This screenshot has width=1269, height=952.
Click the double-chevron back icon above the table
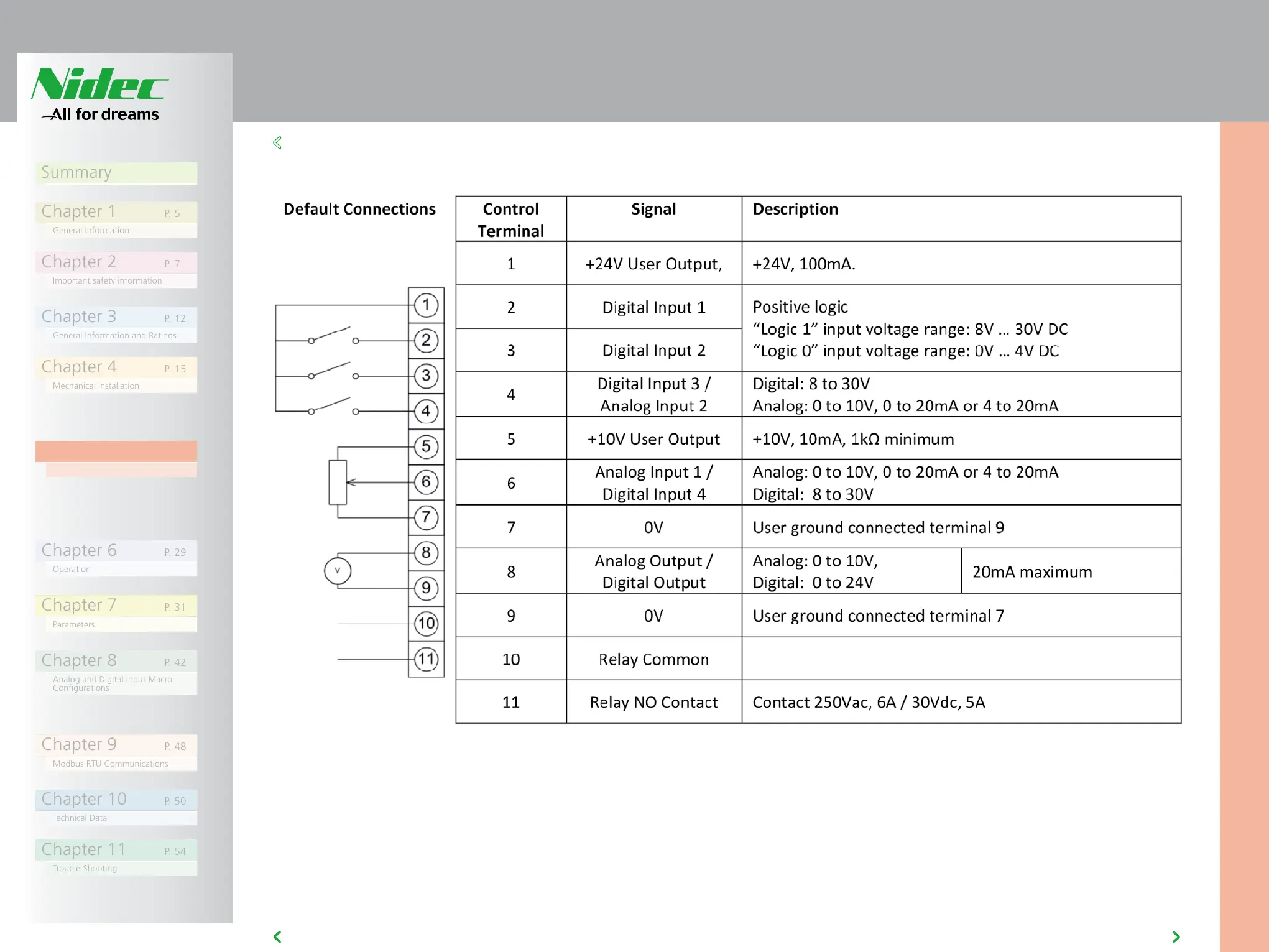[x=277, y=142]
